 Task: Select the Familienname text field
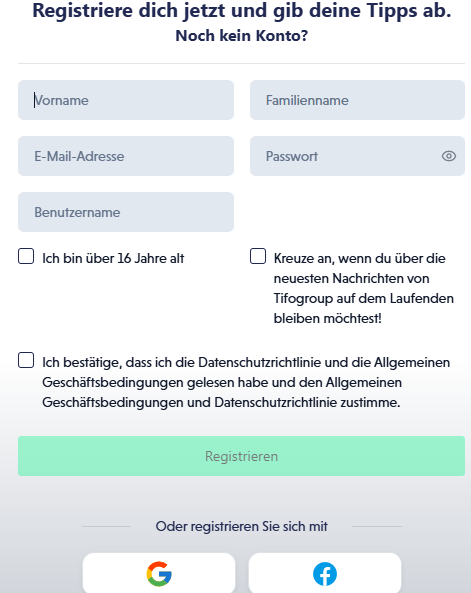pyautogui.click(x=358, y=100)
